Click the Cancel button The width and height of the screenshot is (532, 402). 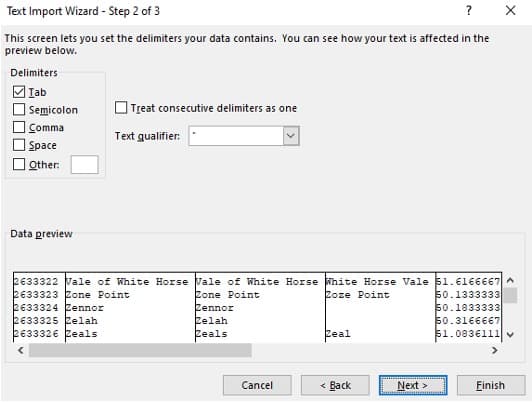point(257,385)
